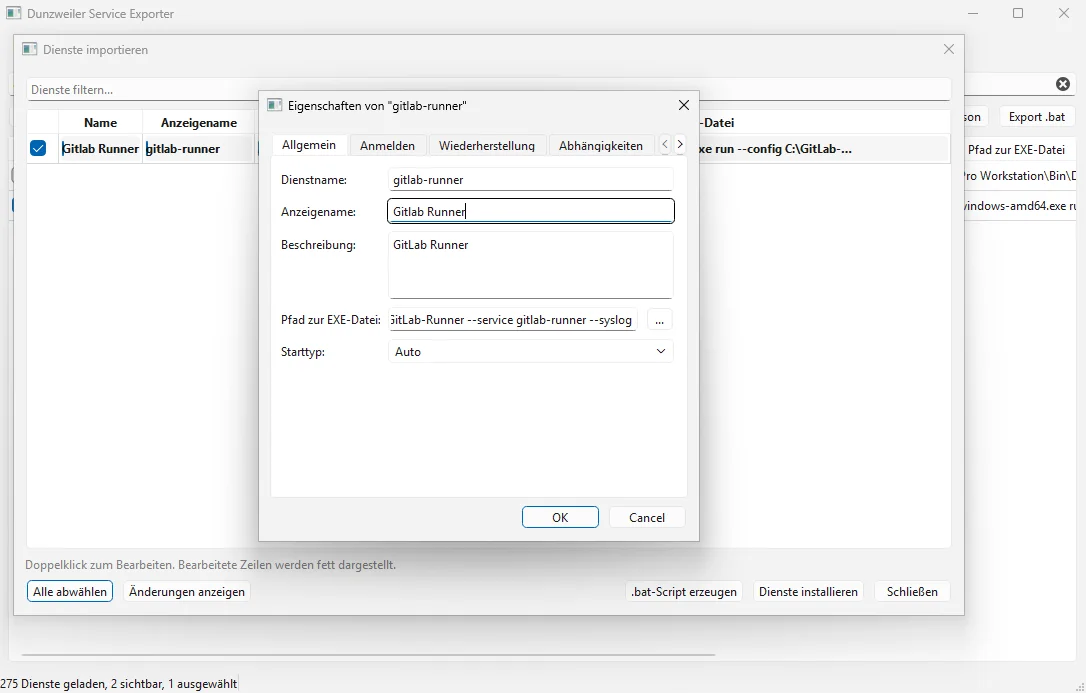Screen dimensions: 1086x693
Task: Click the Export .bat button
Action: [x=1036, y=116]
